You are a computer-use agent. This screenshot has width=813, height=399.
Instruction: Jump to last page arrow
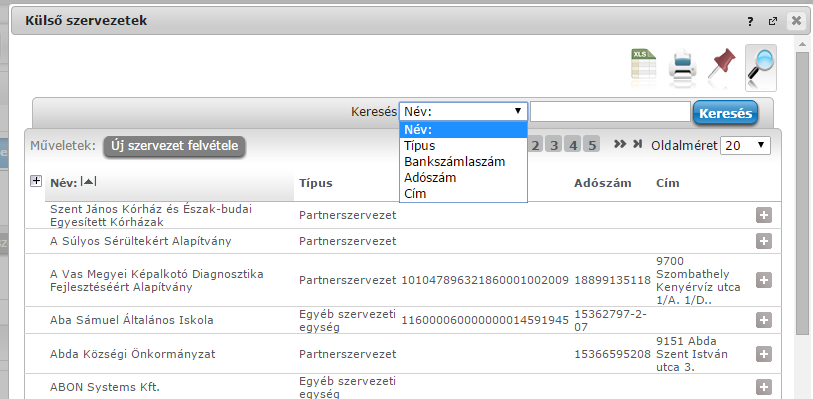[x=637, y=144]
